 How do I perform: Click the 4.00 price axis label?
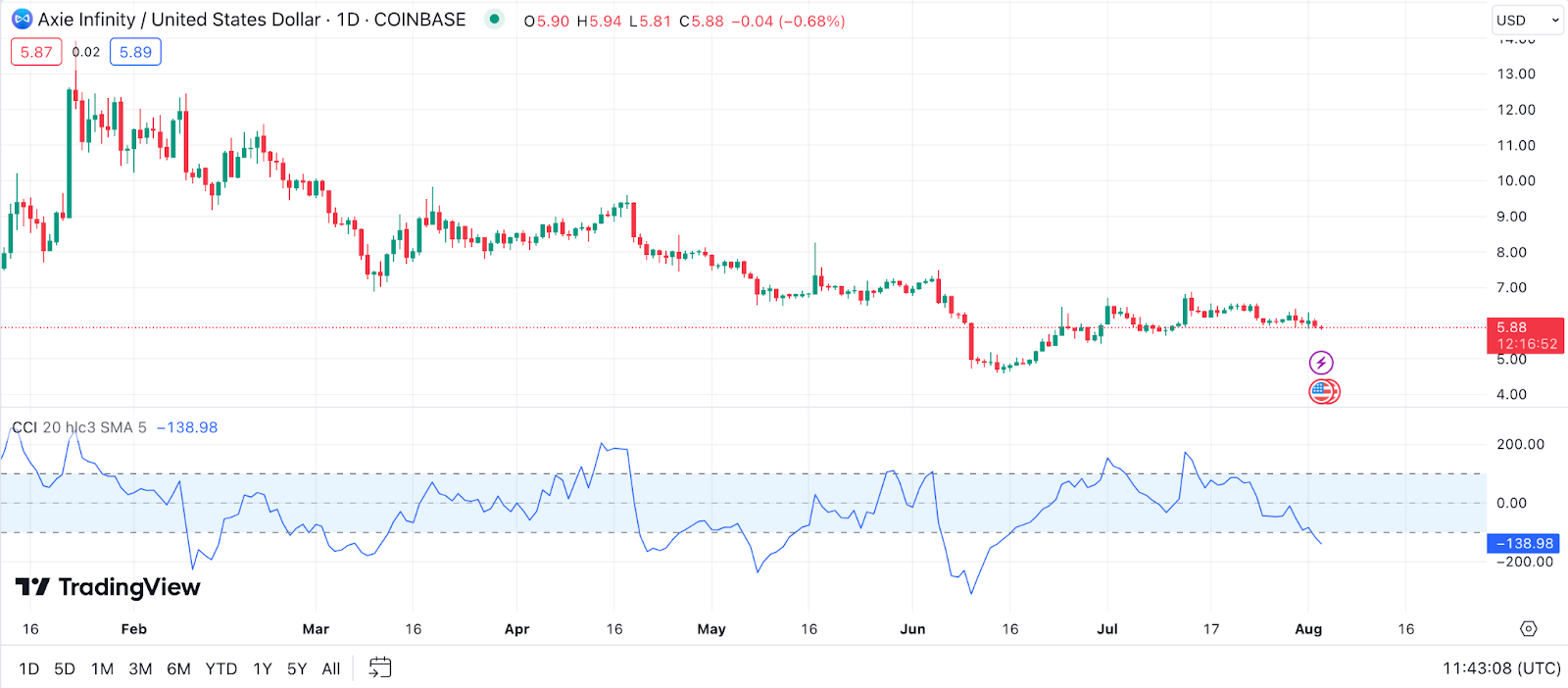coord(1511,394)
